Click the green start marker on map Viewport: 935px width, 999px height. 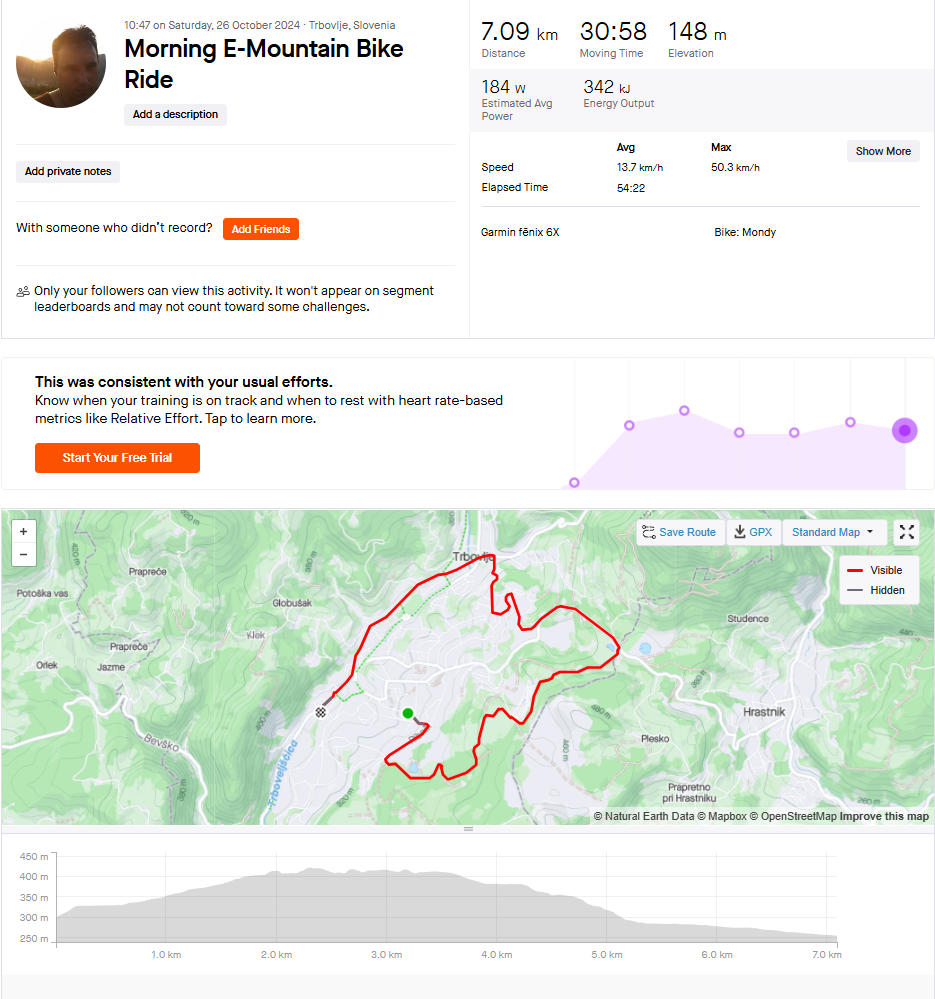coord(408,713)
